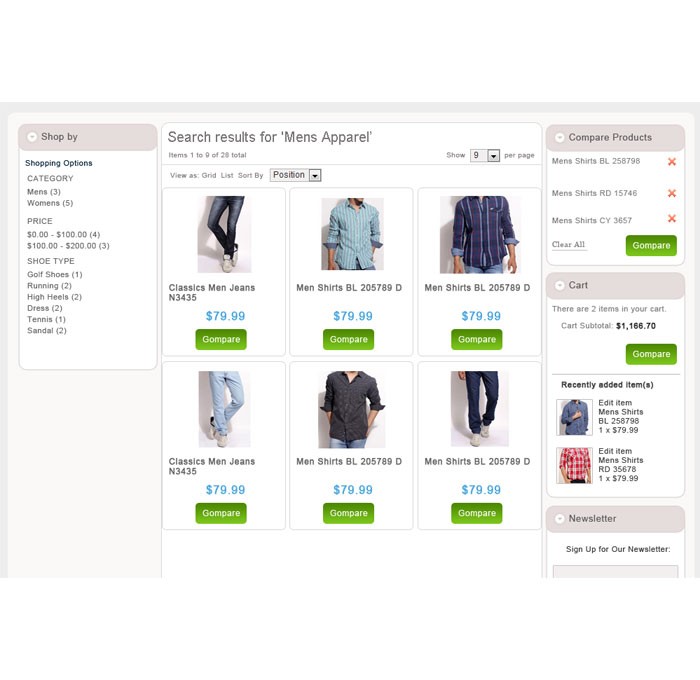
Task: Switch to List view
Action: 227,175
